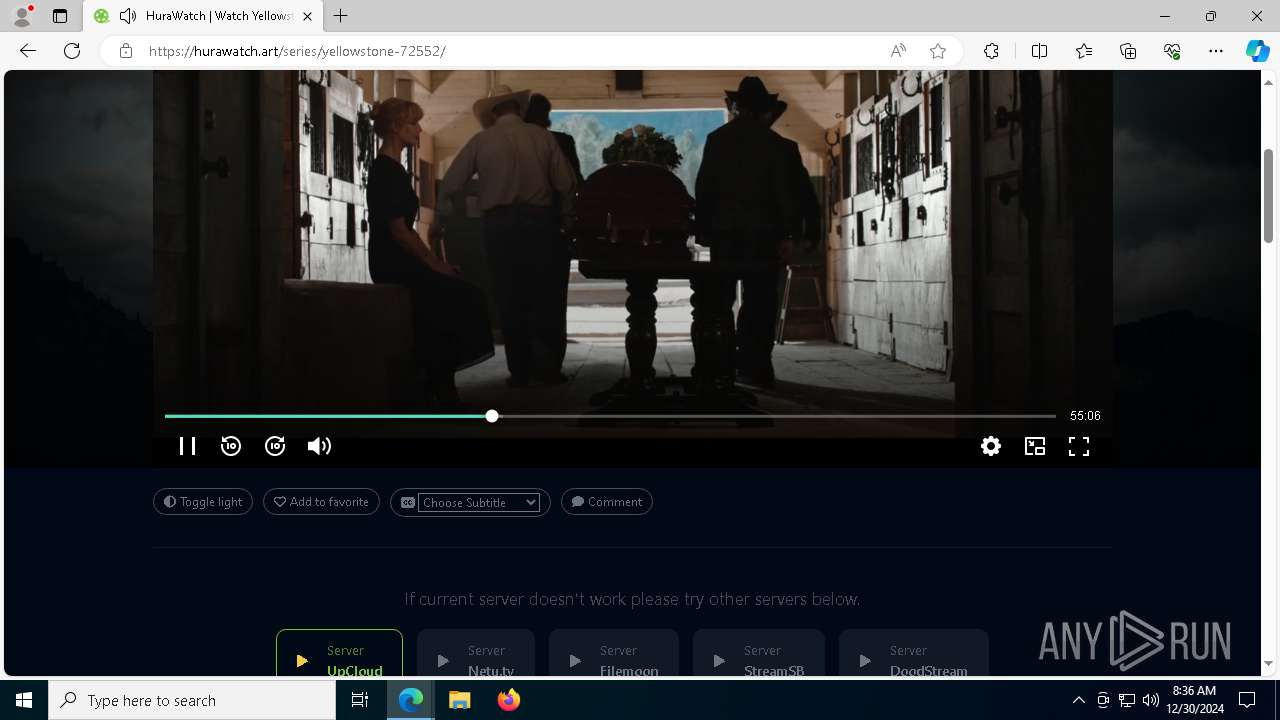Enable picture-in-picture mode
The width and height of the screenshot is (1280, 720).
[x=1035, y=446]
